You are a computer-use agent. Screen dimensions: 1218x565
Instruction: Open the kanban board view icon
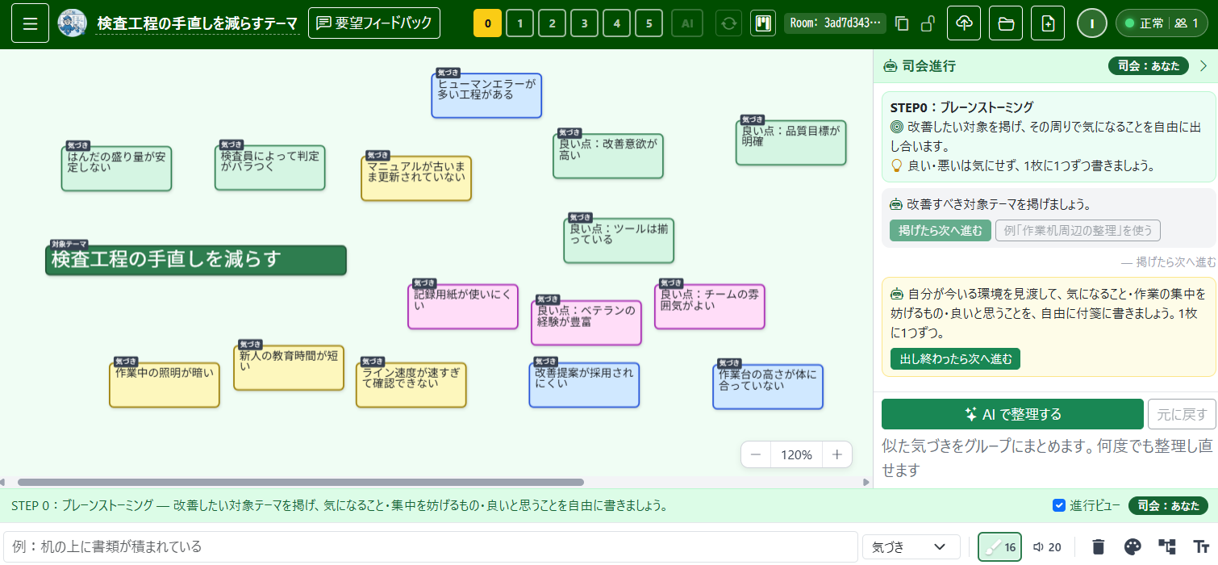point(763,23)
